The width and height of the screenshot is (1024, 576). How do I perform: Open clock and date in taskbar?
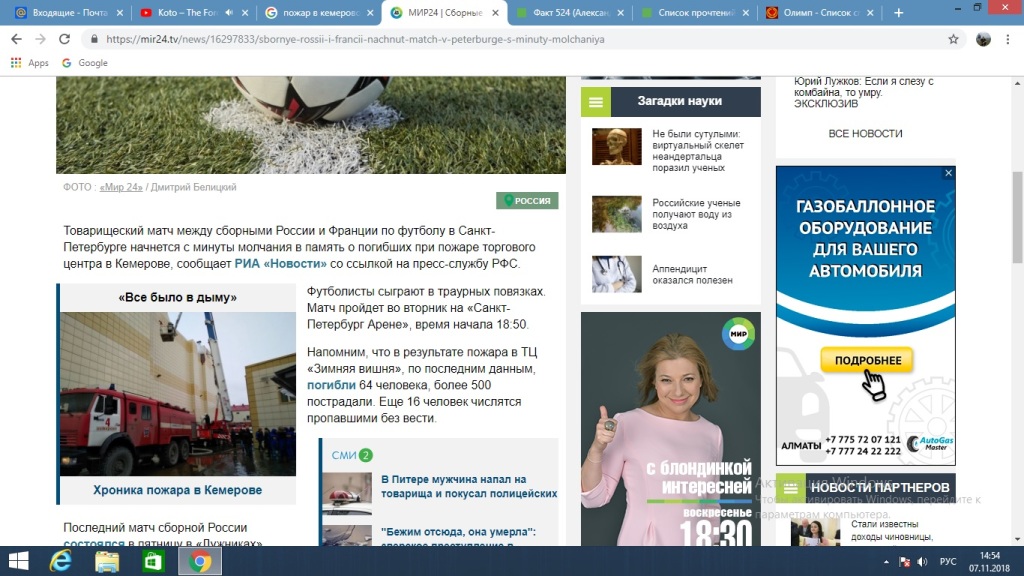tap(990, 562)
